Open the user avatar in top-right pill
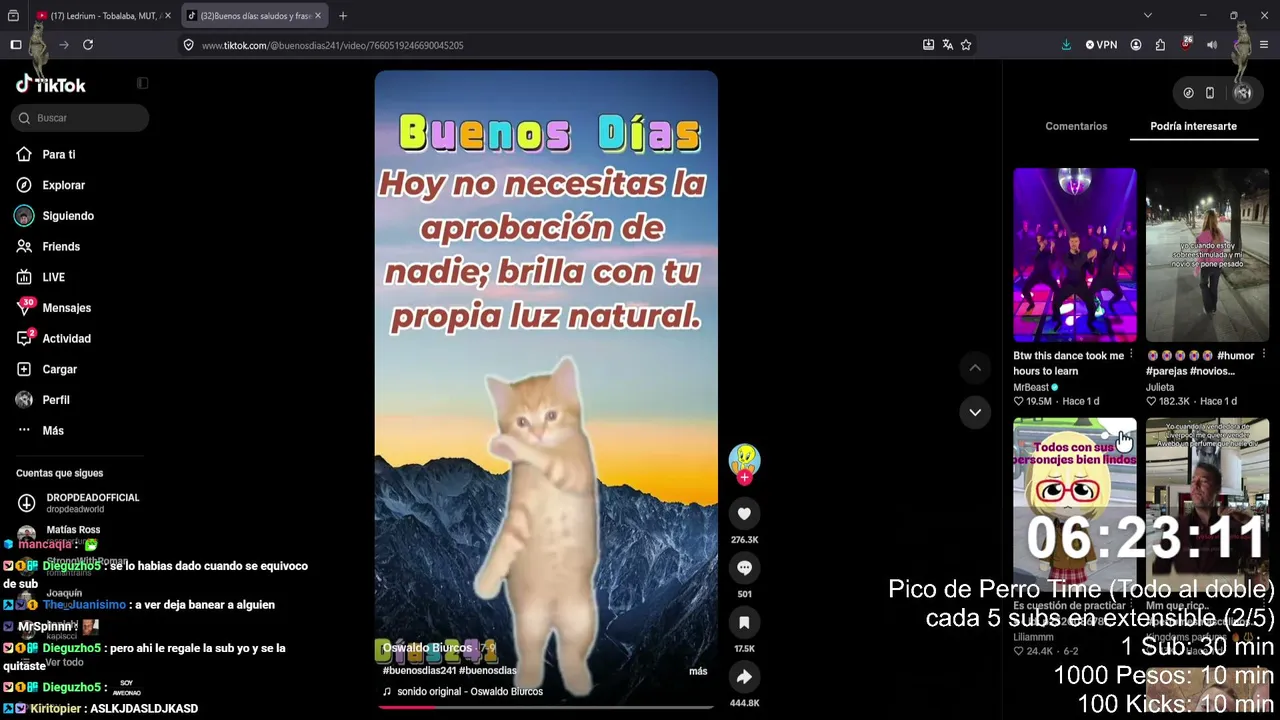1280x720 pixels. [1243, 93]
